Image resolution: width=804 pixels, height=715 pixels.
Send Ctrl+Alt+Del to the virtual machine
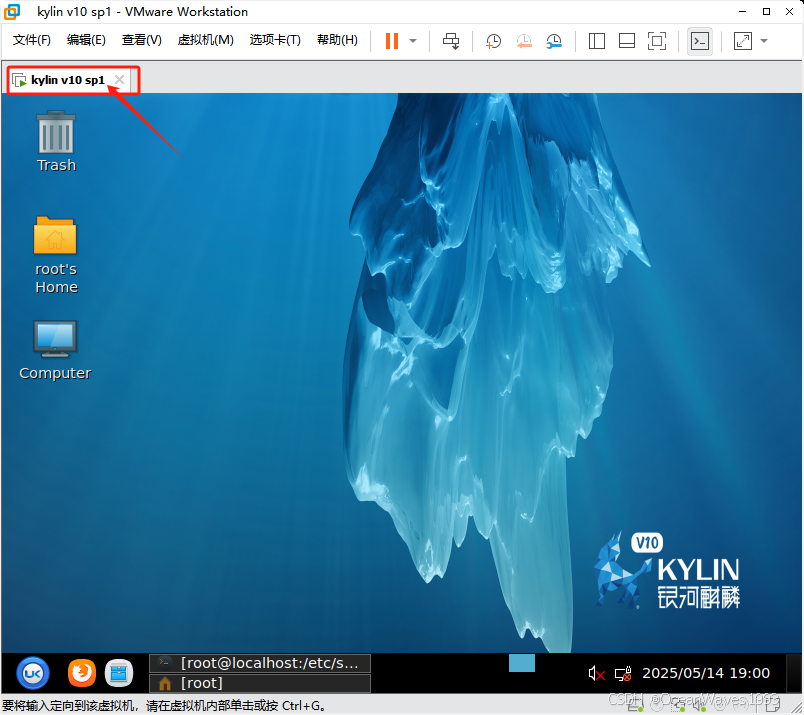[x=451, y=41]
